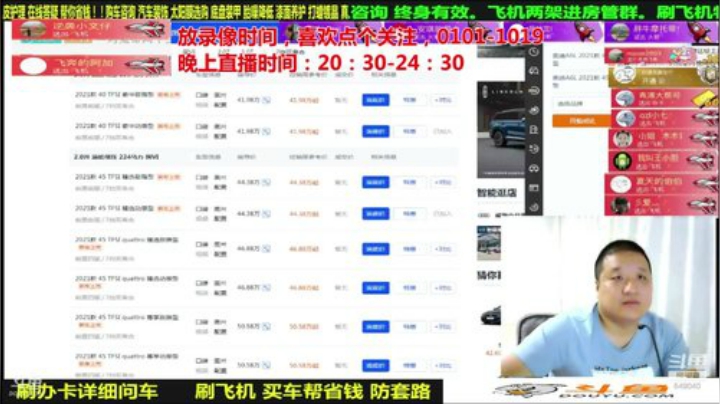Viewport: 720px width, 404px height.
Task: Open price calculator for quattro 尊享动感型 row
Action: pos(267,365)
